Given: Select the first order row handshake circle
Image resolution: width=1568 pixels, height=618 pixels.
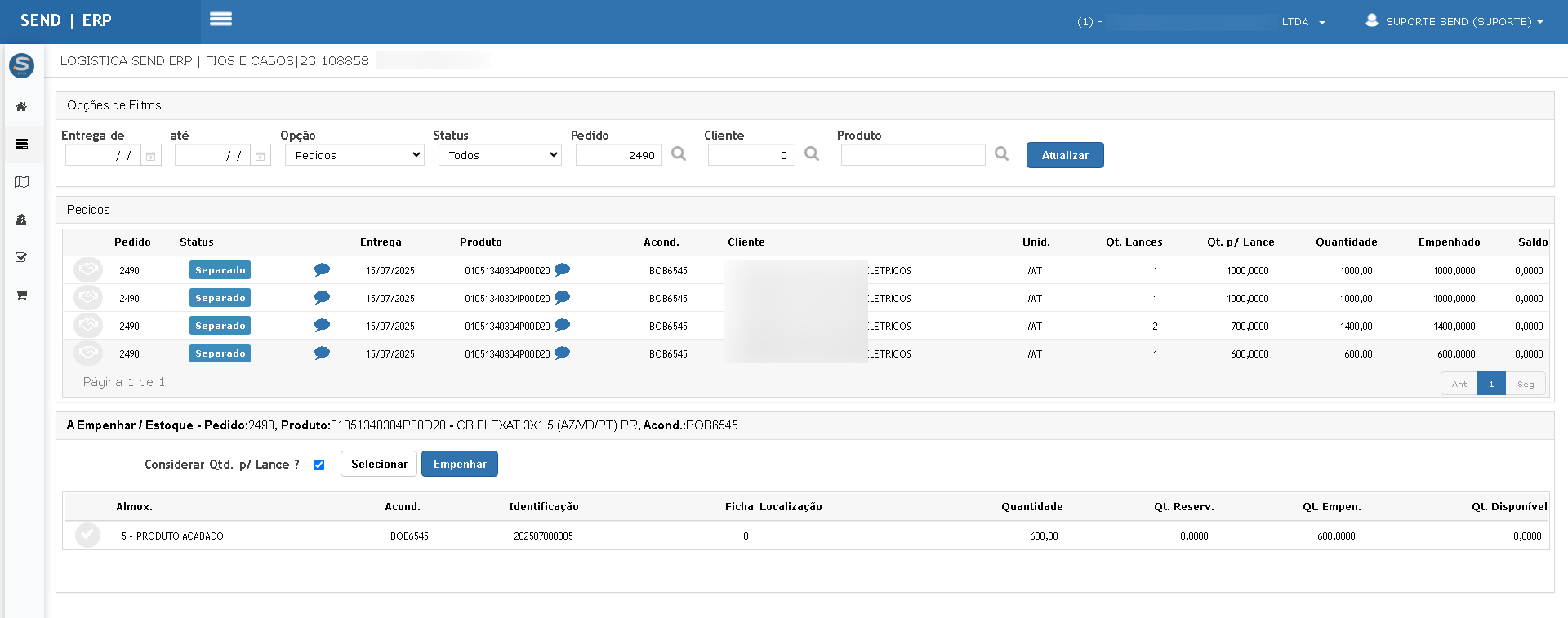Looking at the screenshot, I should point(88,270).
